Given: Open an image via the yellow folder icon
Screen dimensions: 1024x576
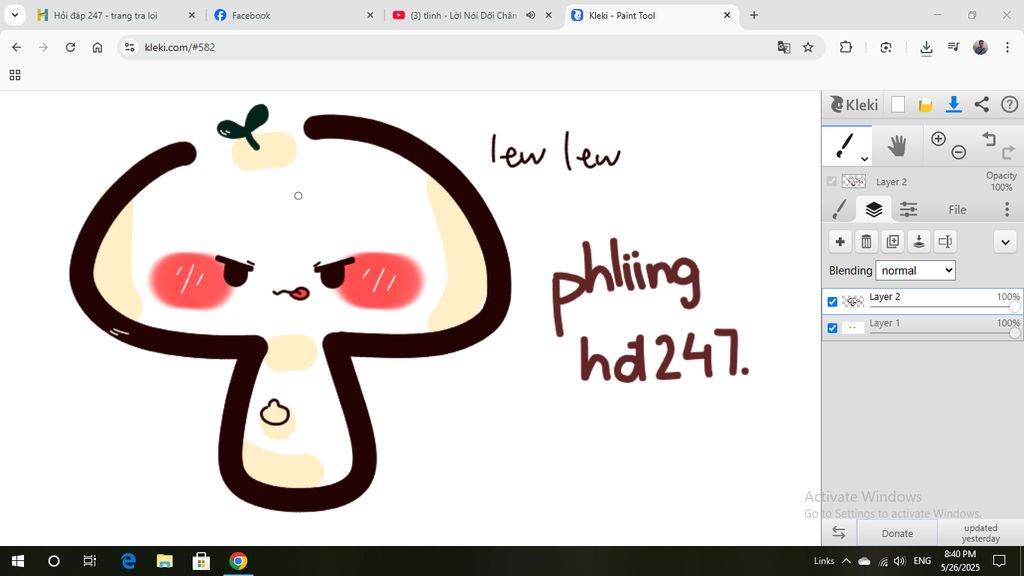Looking at the screenshot, I should click(x=925, y=104).
